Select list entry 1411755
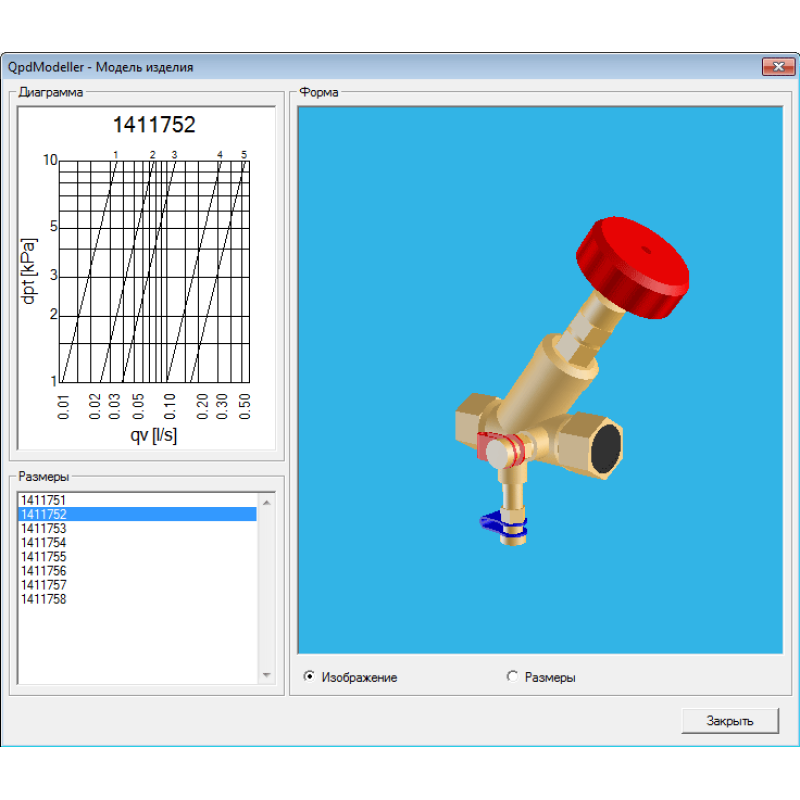This screenshot has height=800, width=800. [x=44, y=557]
